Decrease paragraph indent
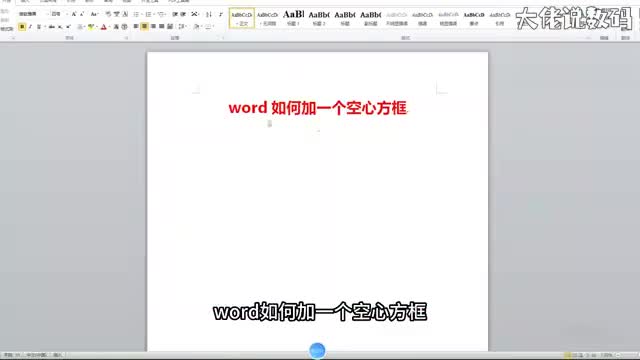Image resolution: width=640 pixels, height=360 pixels. coord(175,14)
